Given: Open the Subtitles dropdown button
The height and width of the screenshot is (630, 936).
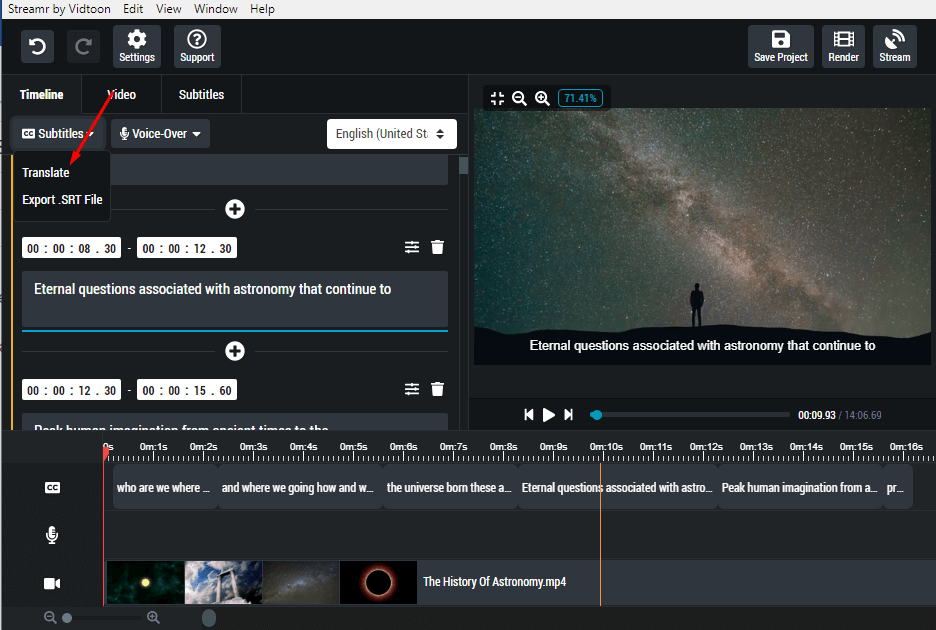Looking at the screenshot, I should tap(58, 134).
